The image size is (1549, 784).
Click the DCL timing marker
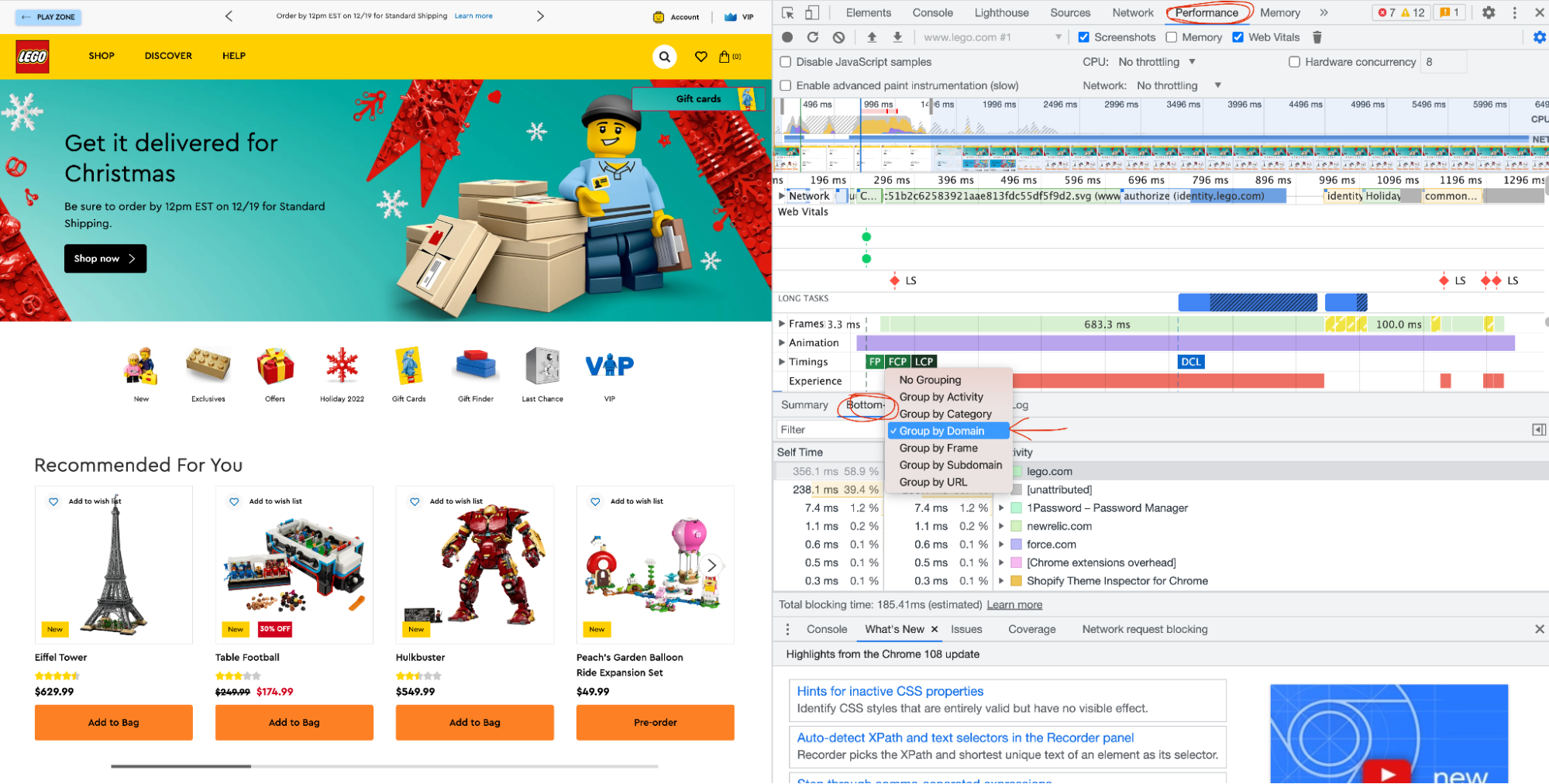tap(1191, 362)
